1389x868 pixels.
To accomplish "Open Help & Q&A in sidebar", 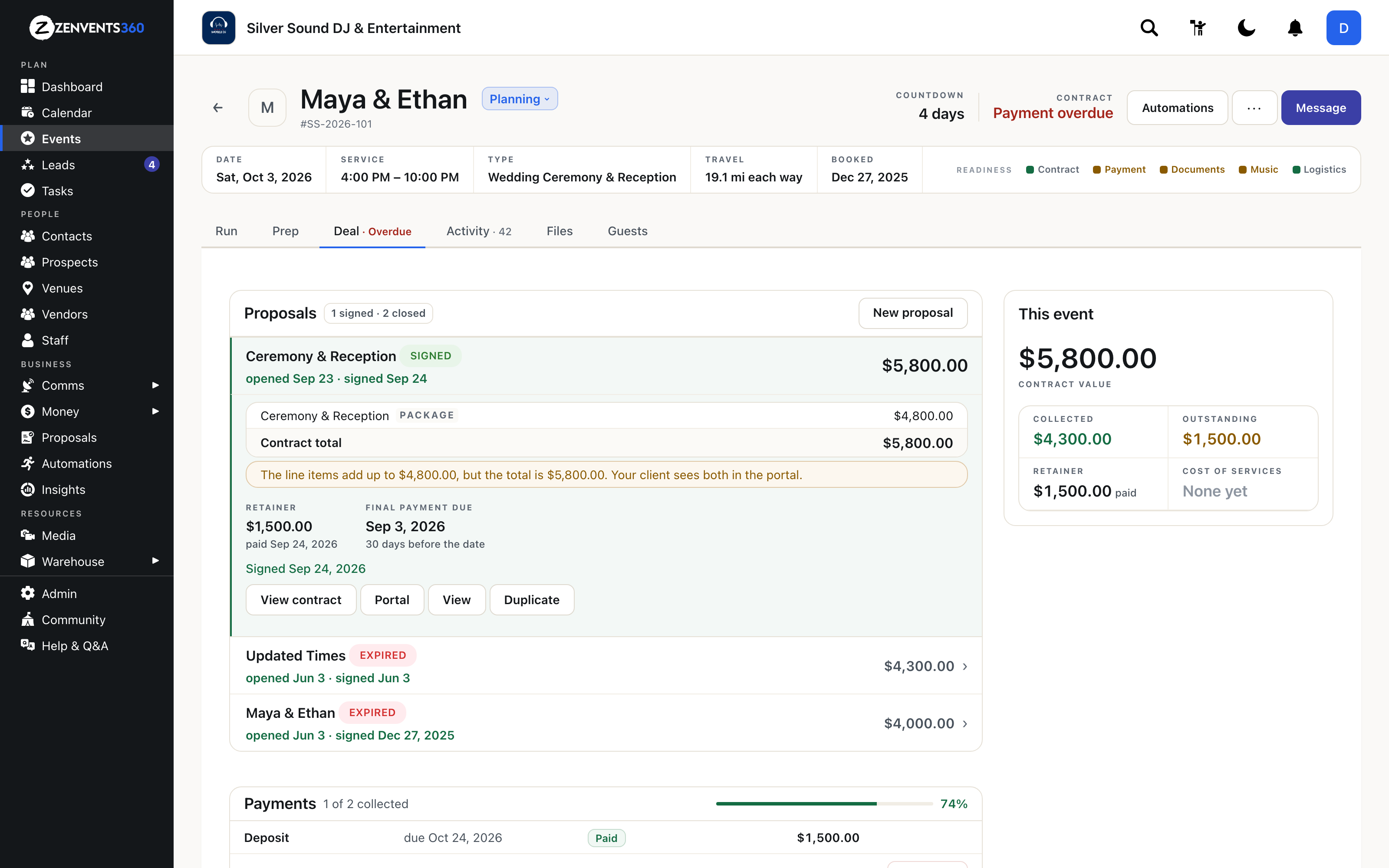I will tap(87, 646).
